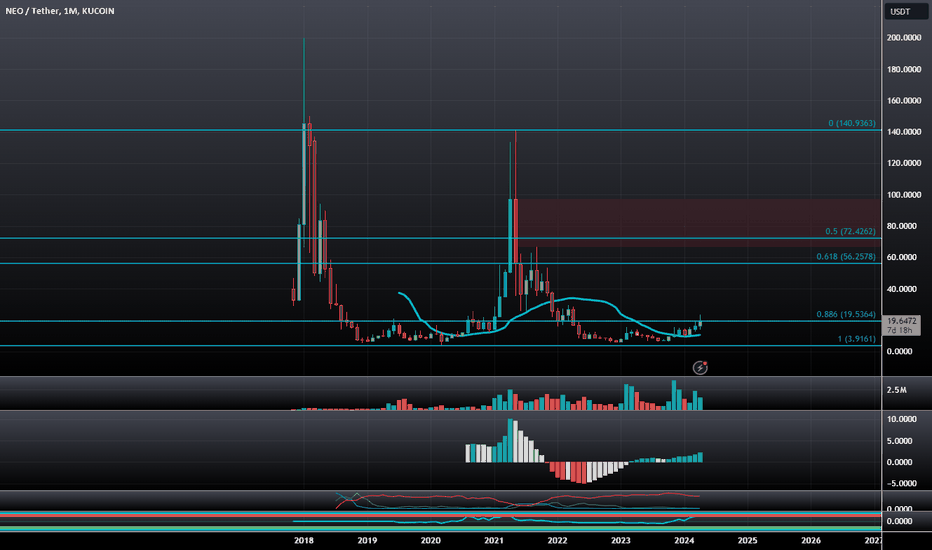Click the 2.5M volume axis label

[x=896, y=390]
